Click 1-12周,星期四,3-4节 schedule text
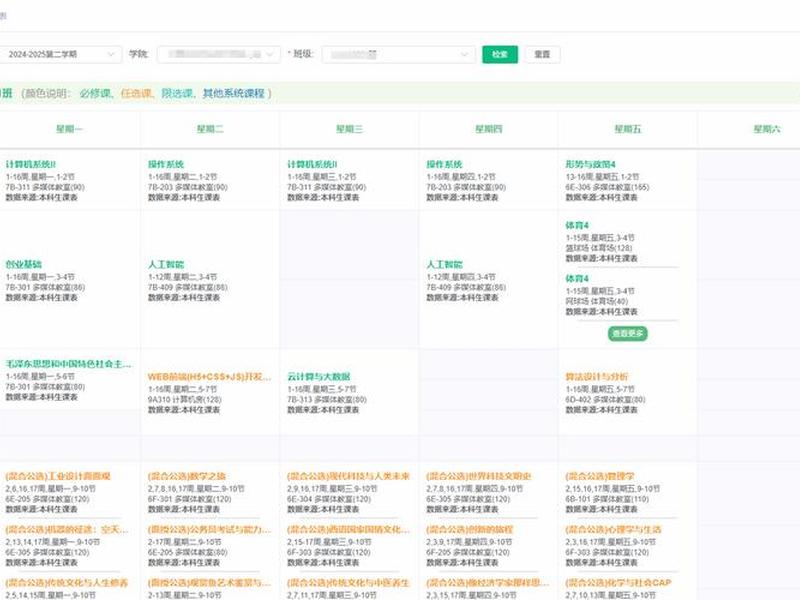The width and height of the screenshot is (800, 600). coord(461,277)
